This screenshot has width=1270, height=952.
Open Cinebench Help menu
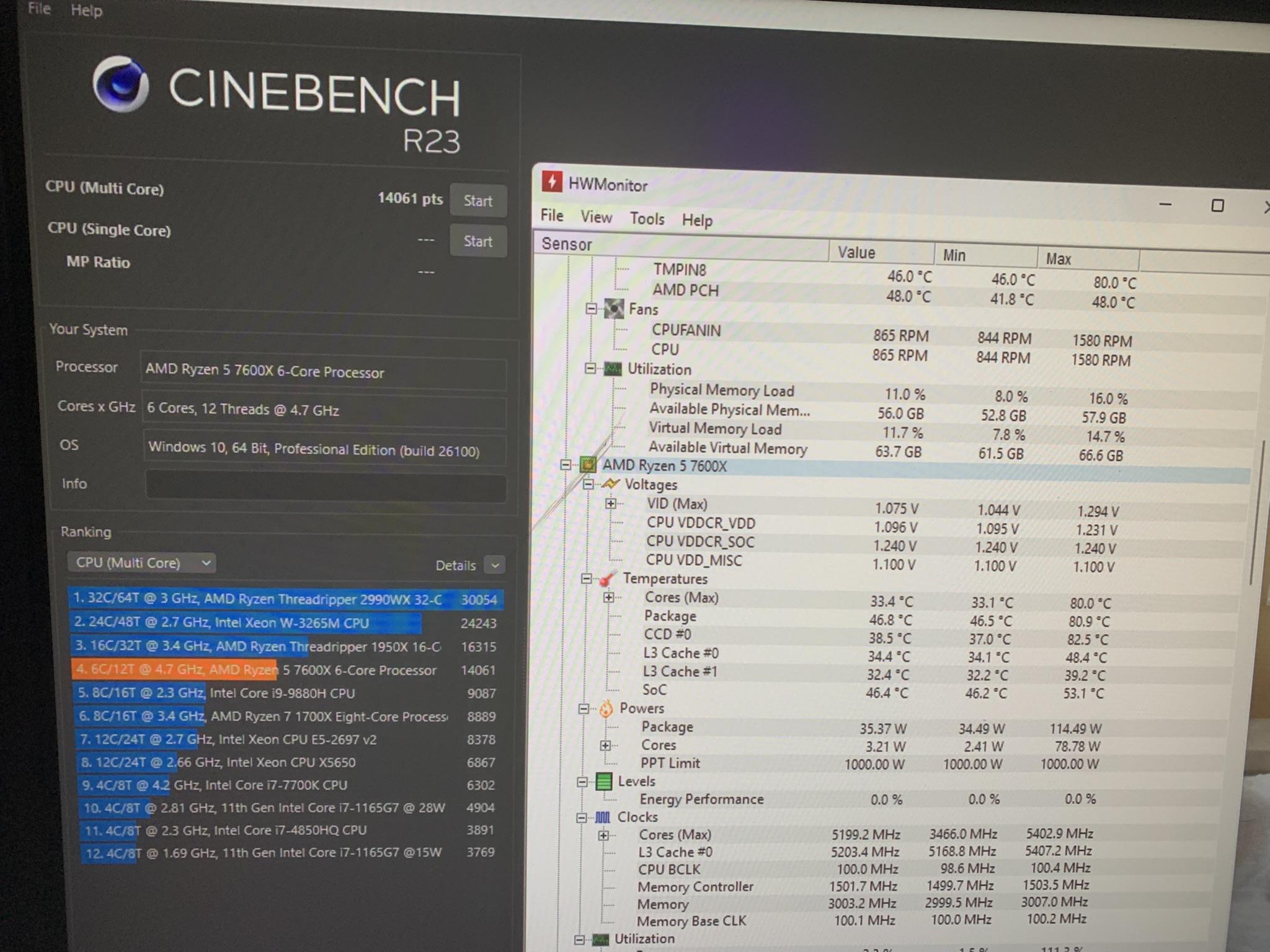coord(86,10)
